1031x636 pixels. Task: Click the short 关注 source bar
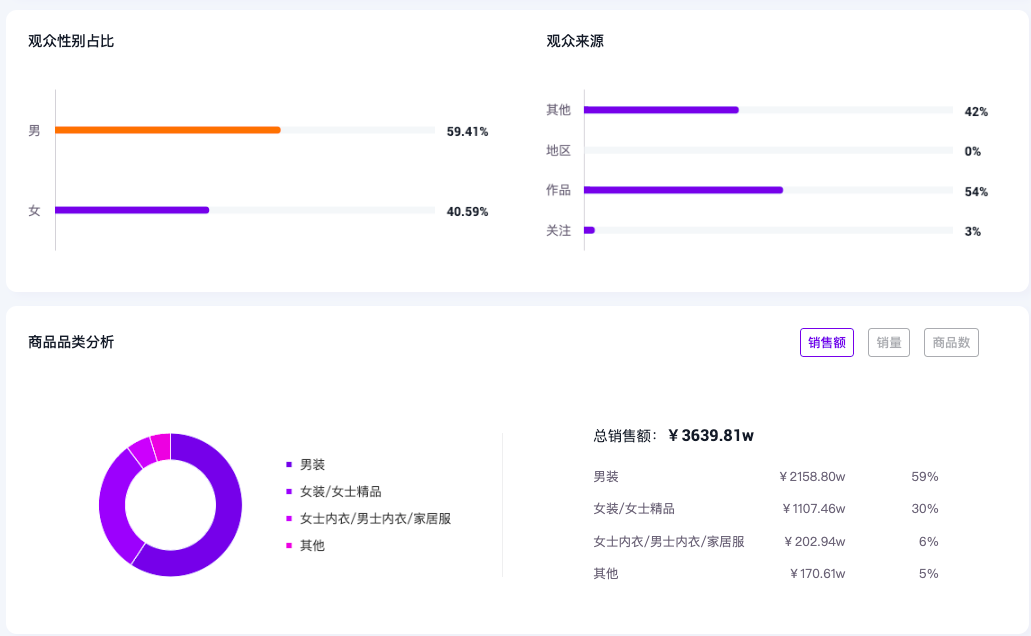(x=590, y=230)
